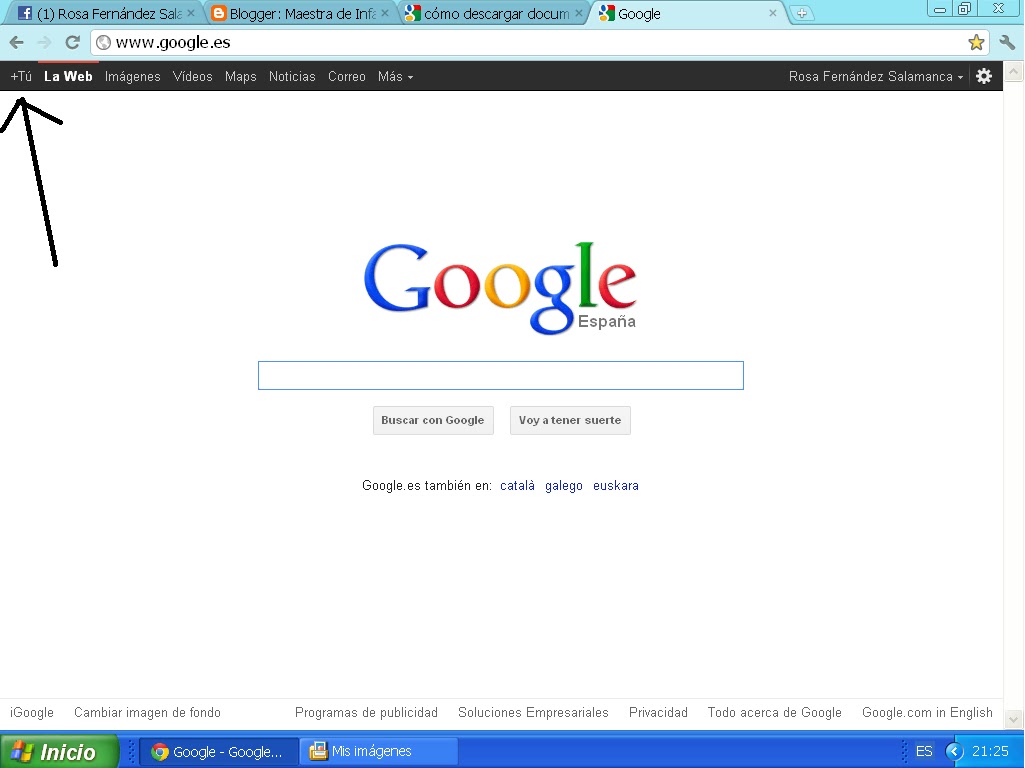Open Chrome's wrench settings menu
Image resolution: width=1025 pixels, height=768 pixels.
point(1007,42)
